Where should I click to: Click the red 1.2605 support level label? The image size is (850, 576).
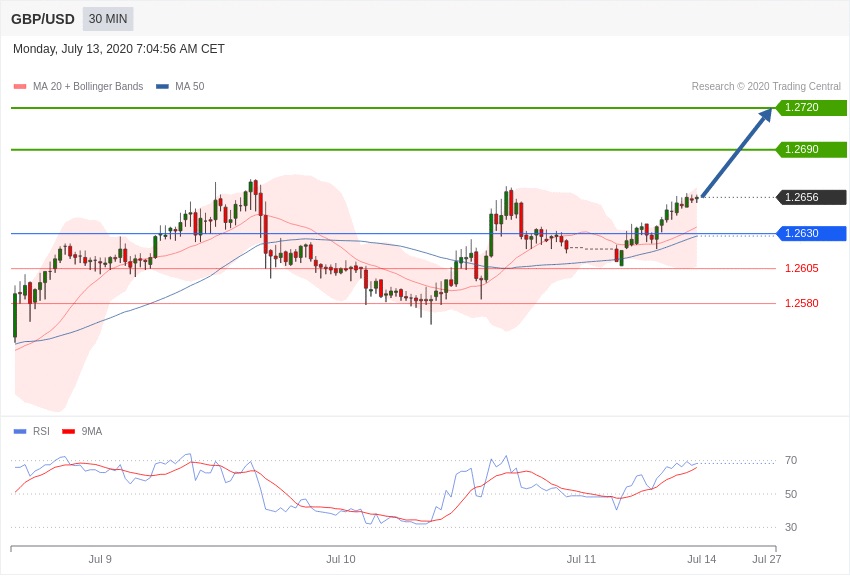(x=801, y=268)
